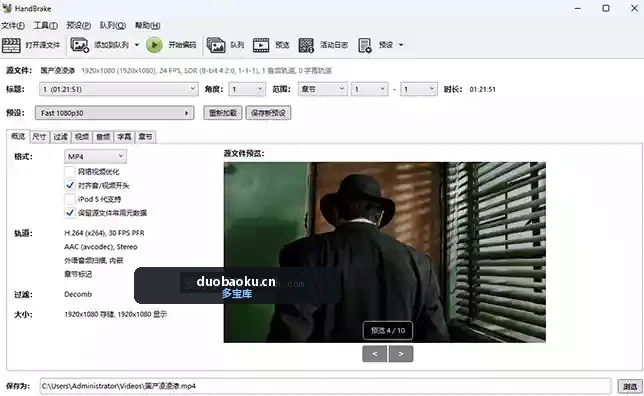Uncheck the Align A/V Start checkbox

[70, 185]
